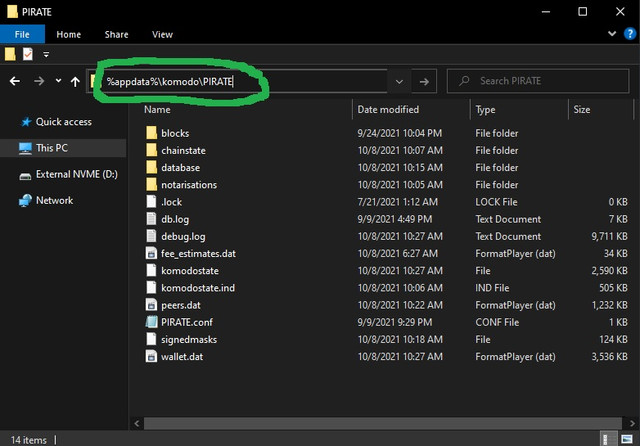Click the 7/21/2021 1:12 AM date cell
Image resolution: width=640 pixels, height=446 pixels.
[398, 202]
